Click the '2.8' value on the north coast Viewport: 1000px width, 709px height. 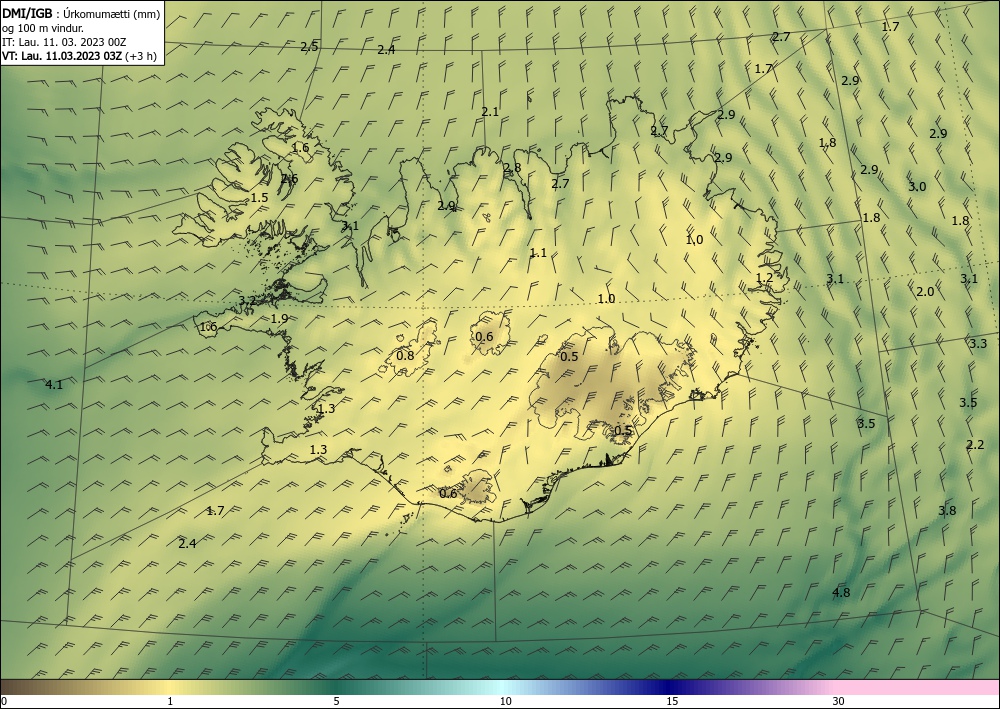click(511, 168)
